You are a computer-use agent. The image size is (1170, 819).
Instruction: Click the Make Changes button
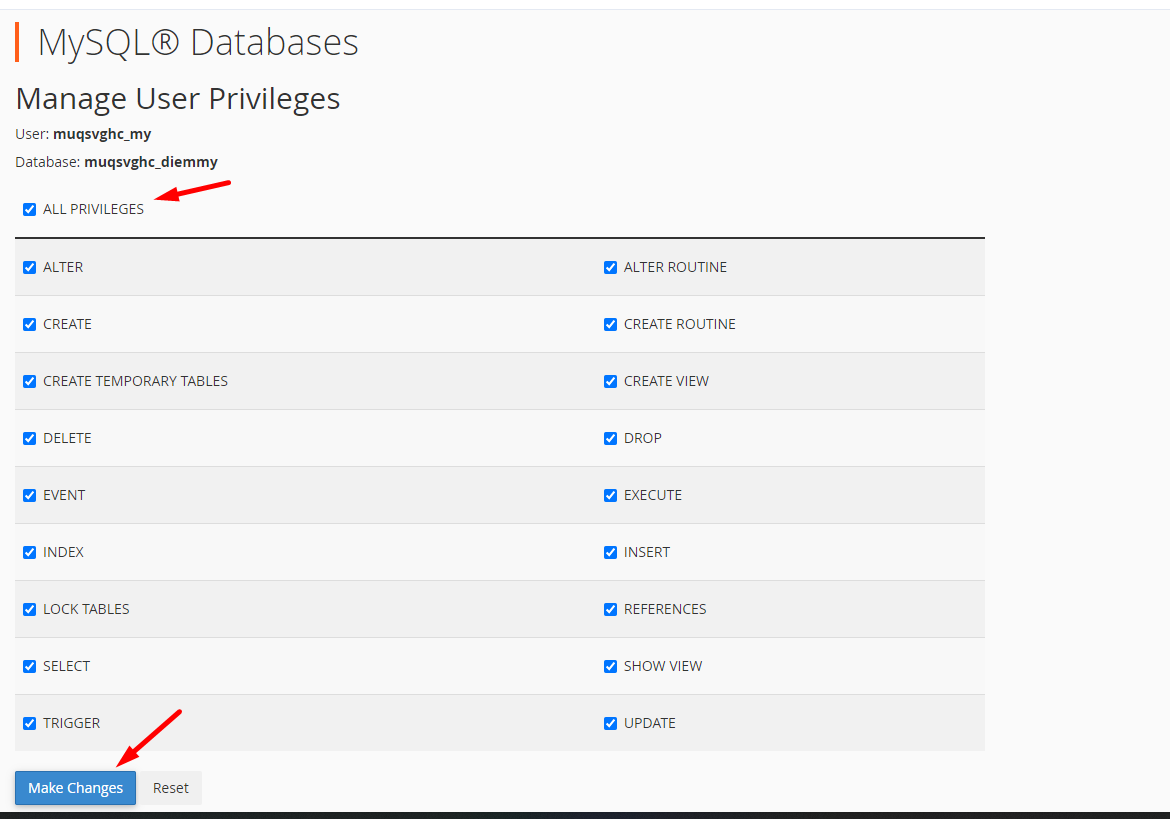(76, 788)
